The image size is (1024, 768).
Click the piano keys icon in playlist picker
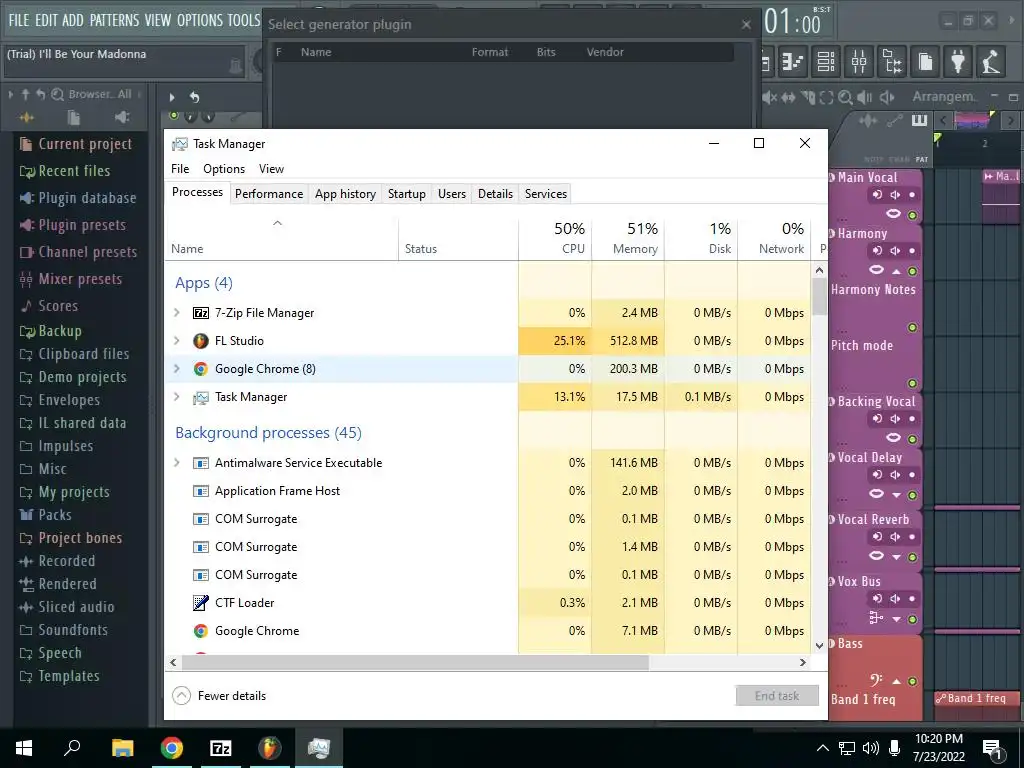pyautogui.click(x=919, y=120)
